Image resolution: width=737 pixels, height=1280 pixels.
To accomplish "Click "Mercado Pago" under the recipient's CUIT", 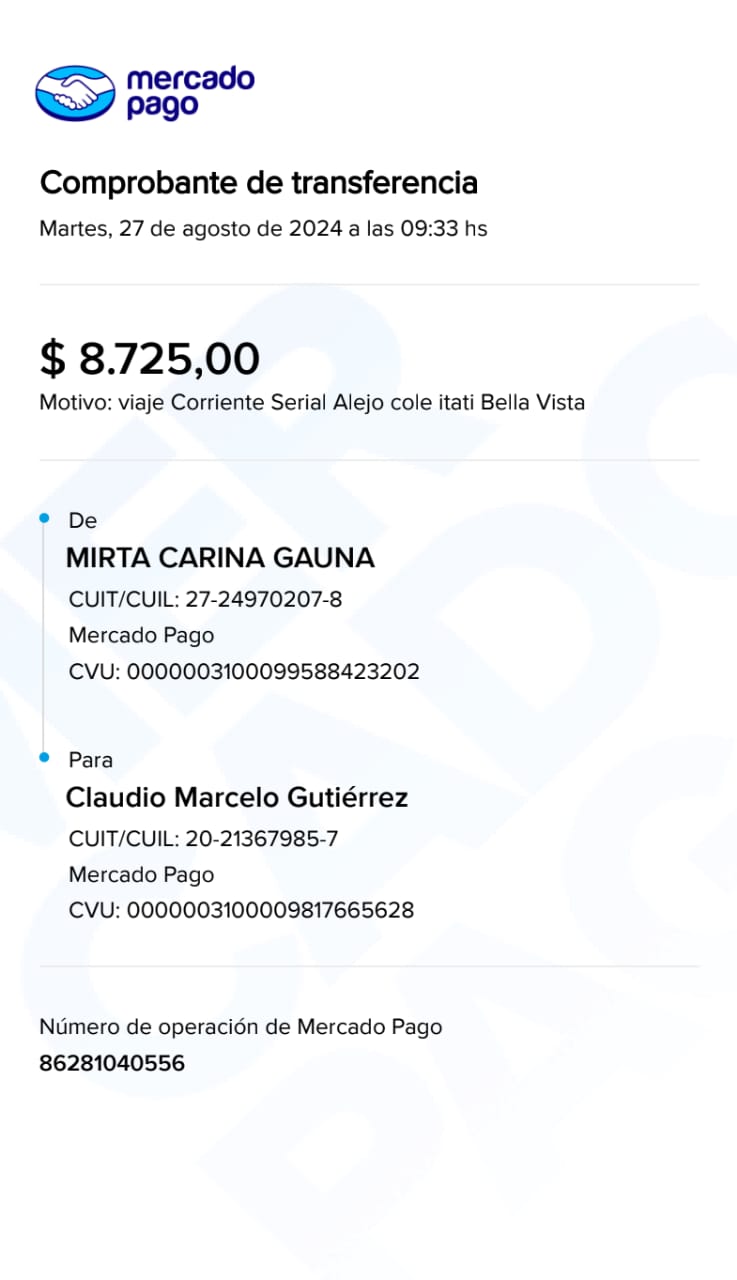I will coord(141,875).
